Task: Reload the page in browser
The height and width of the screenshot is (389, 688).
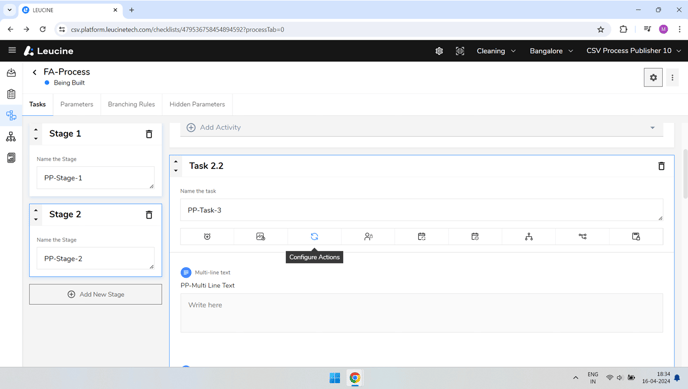Action: 43,29
